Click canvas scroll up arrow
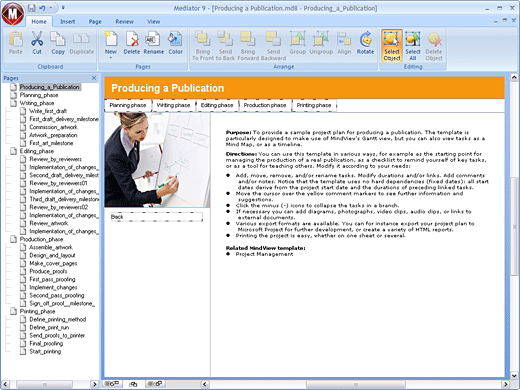 click(x=514, y=78)
